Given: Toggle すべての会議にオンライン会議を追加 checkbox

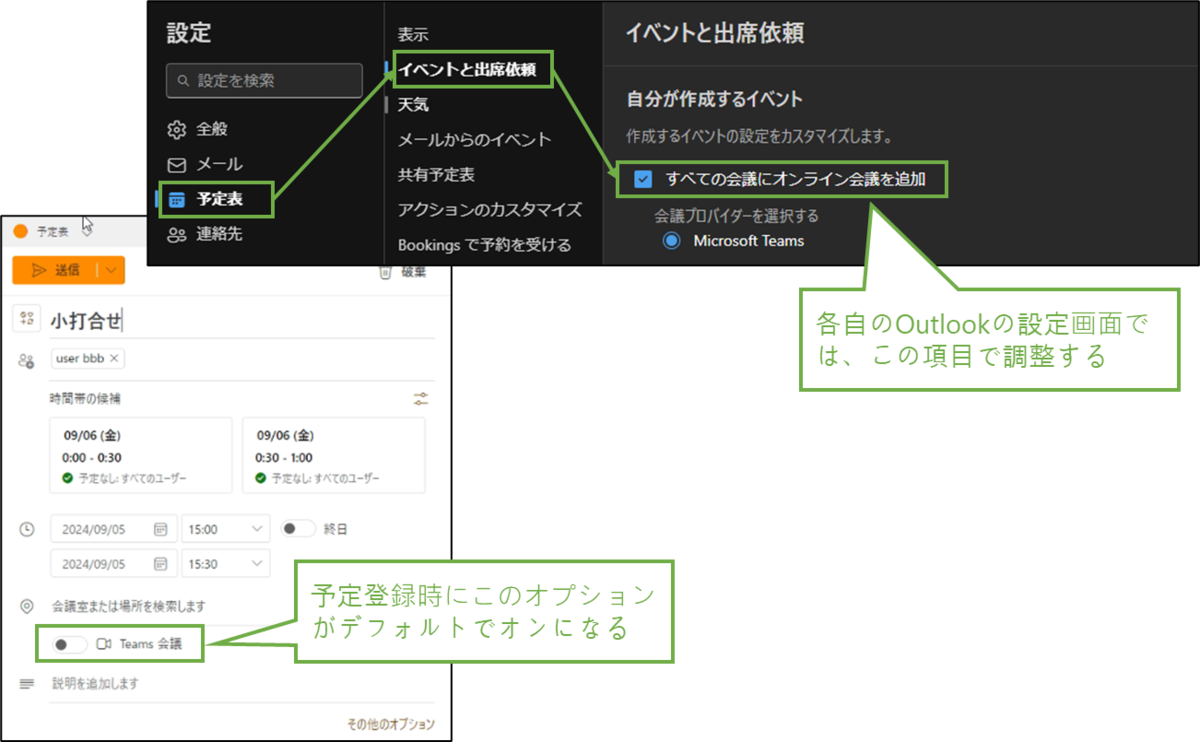Looking at the screenshot, I should pos(644,180).
